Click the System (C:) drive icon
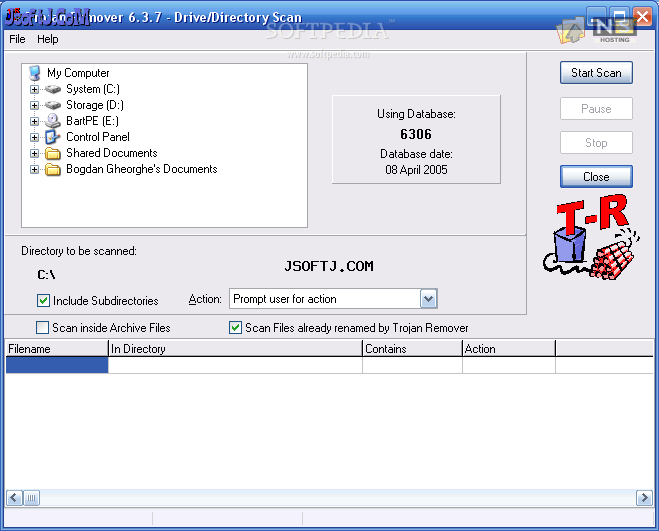The width and height of the screenshot is (659, 531). click(53, 89)
